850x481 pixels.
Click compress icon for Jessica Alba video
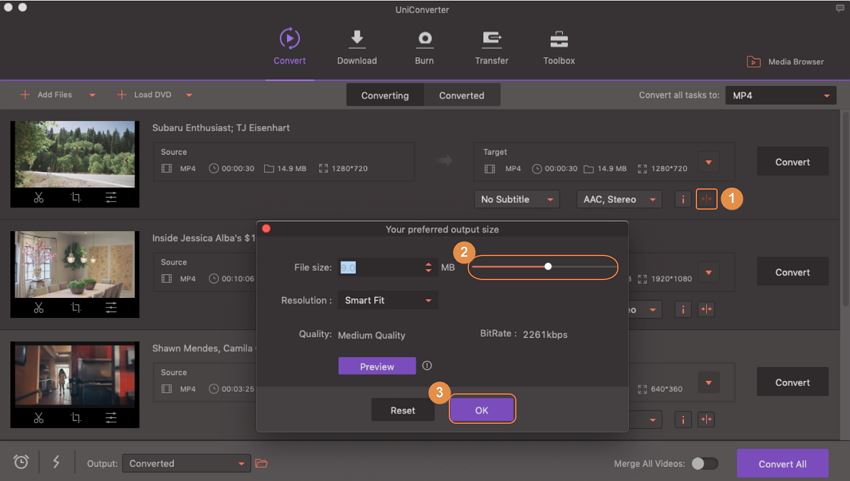pyautogui.click(x=706, y=309)
